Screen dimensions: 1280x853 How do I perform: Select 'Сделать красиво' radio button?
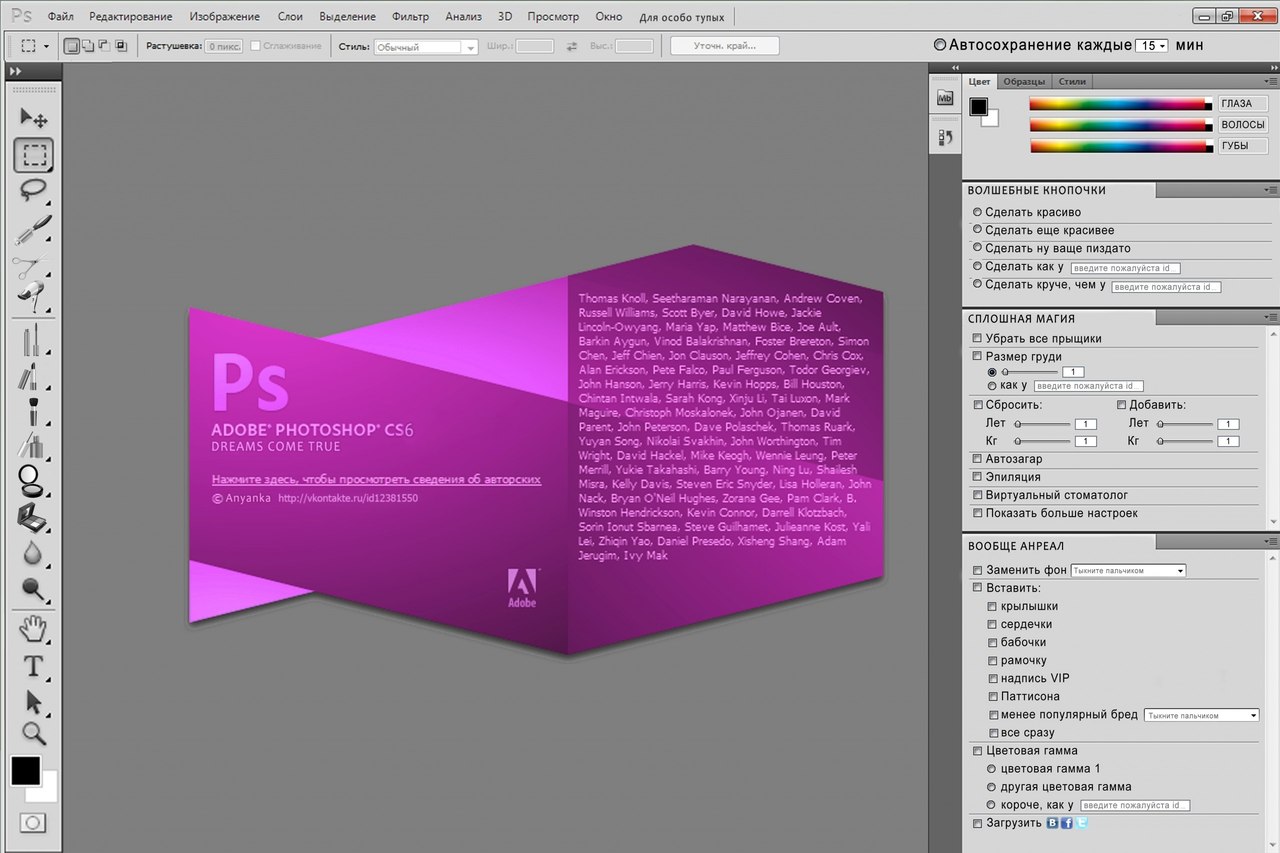pos(977,213)
